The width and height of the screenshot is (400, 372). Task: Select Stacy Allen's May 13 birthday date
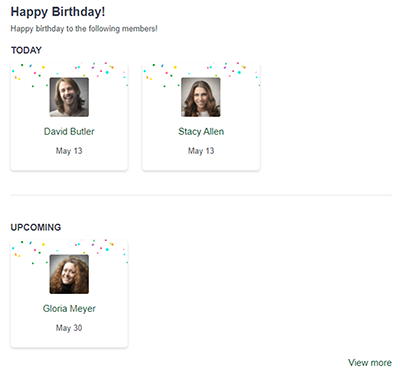pyautogui.click(x=201, y=151)
